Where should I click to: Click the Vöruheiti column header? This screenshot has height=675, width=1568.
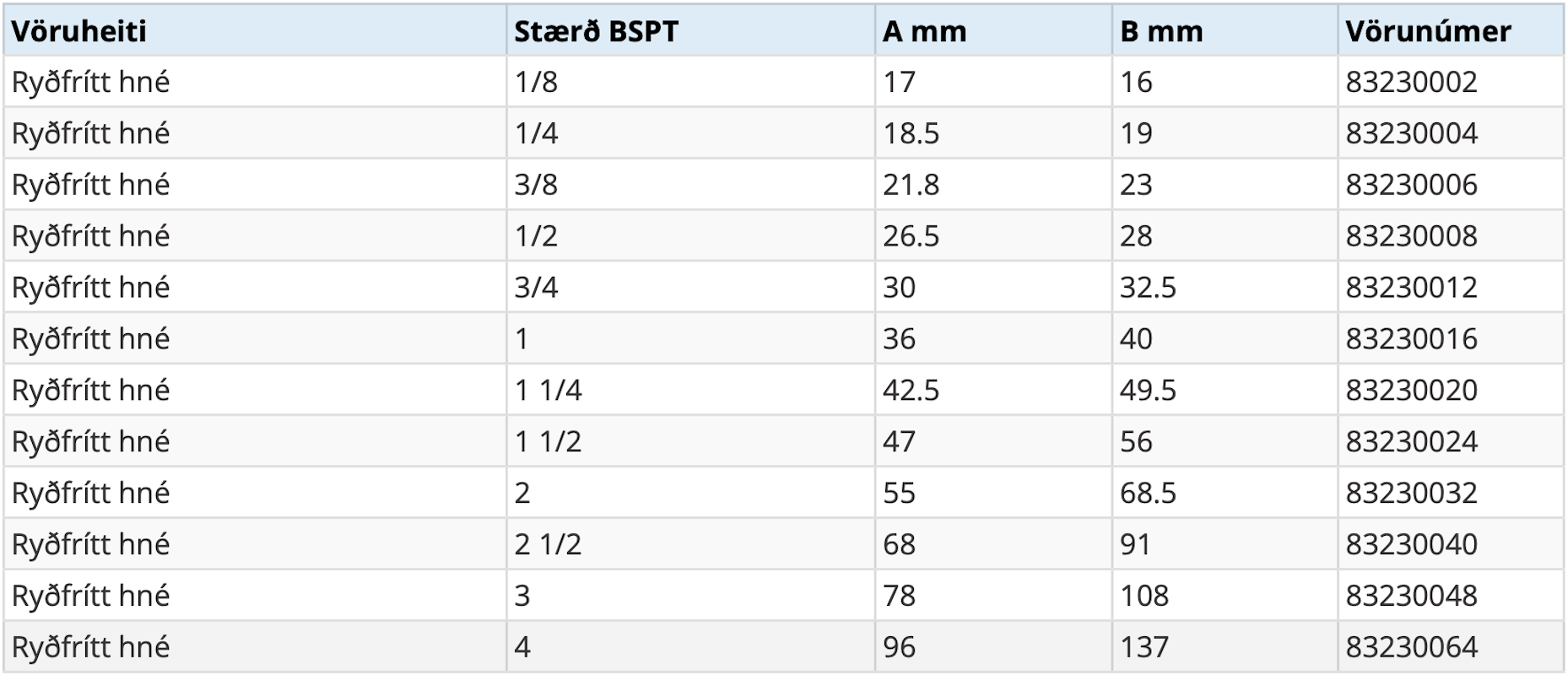click(x=79, y=31)
